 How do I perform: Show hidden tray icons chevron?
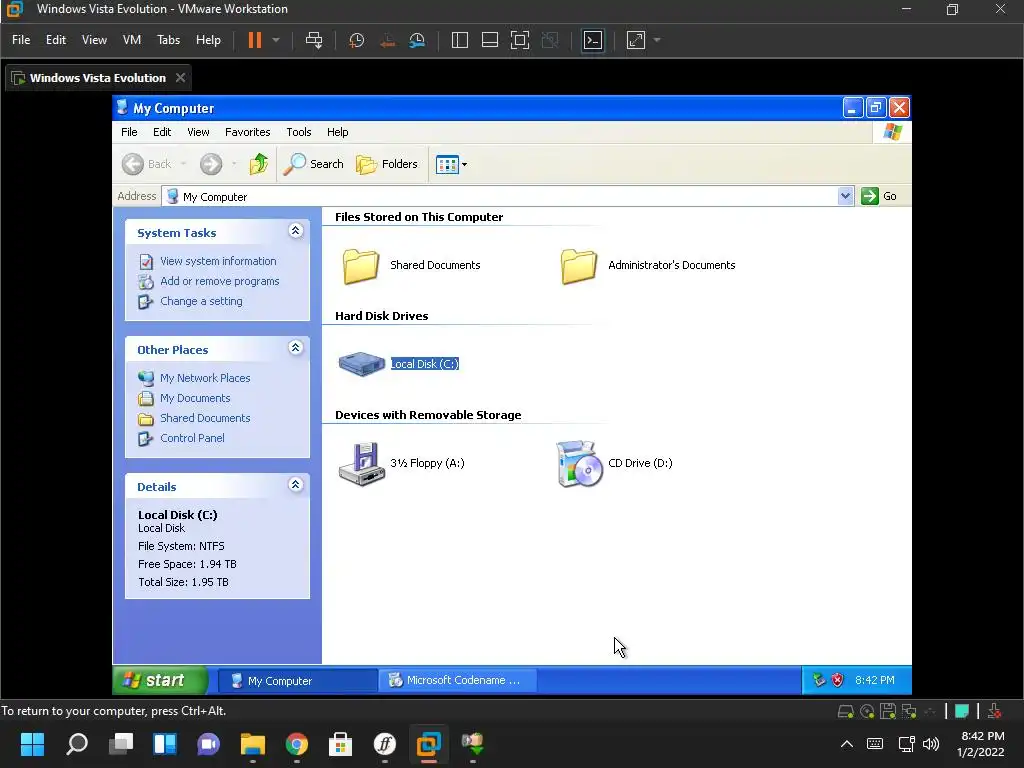[846, 744]
